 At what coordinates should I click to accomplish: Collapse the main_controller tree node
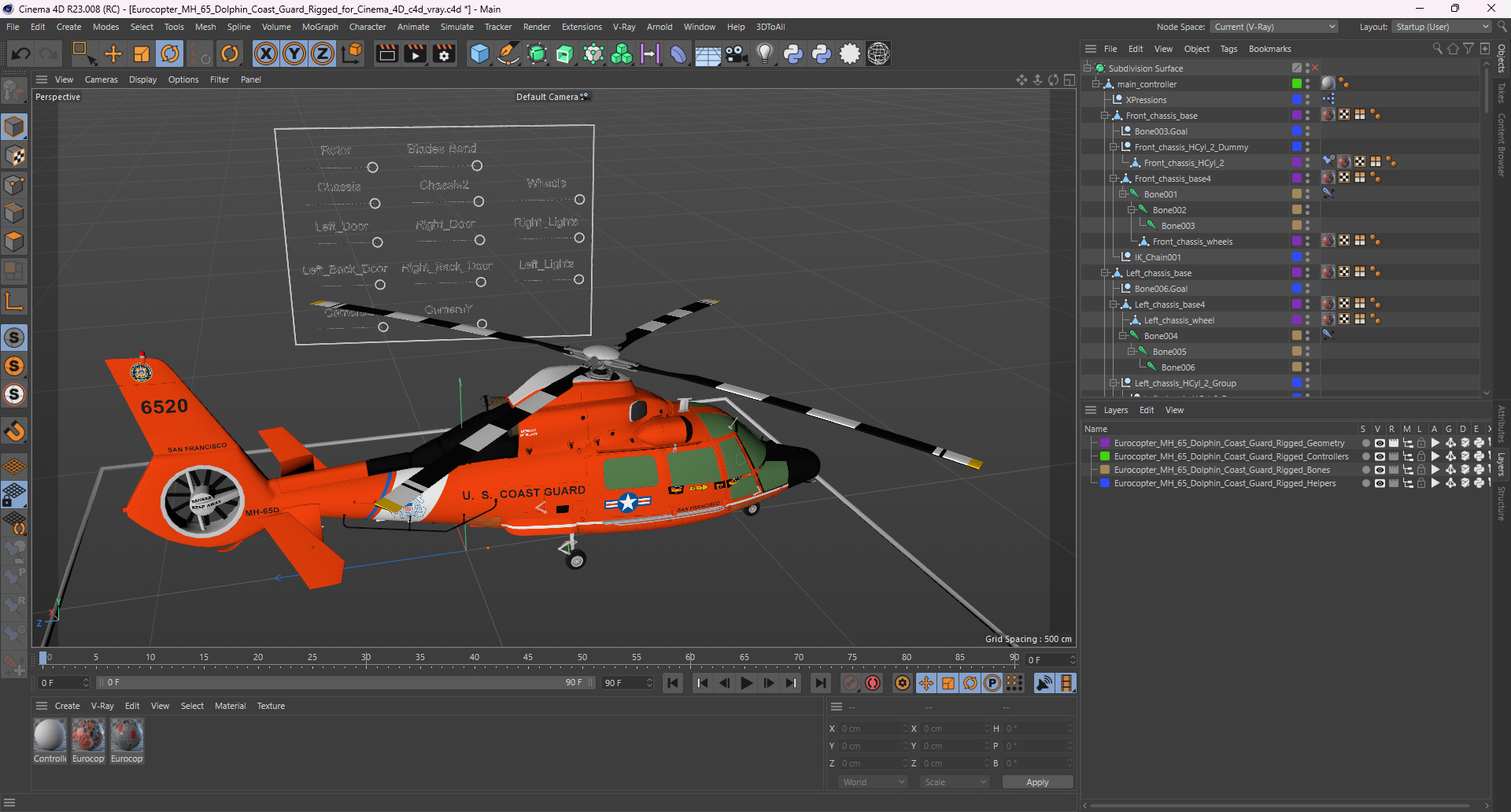click(1096, 84)
